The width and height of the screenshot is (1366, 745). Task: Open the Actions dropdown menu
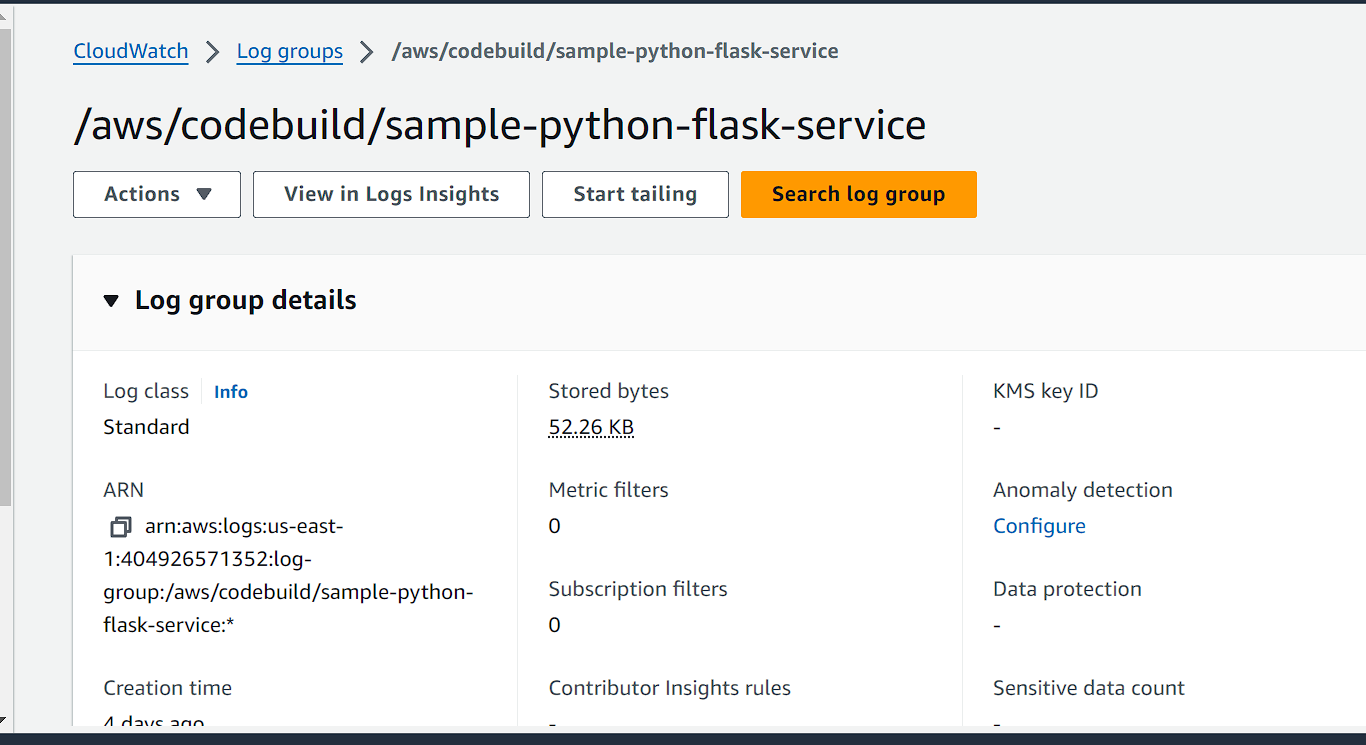click(157, 194)
